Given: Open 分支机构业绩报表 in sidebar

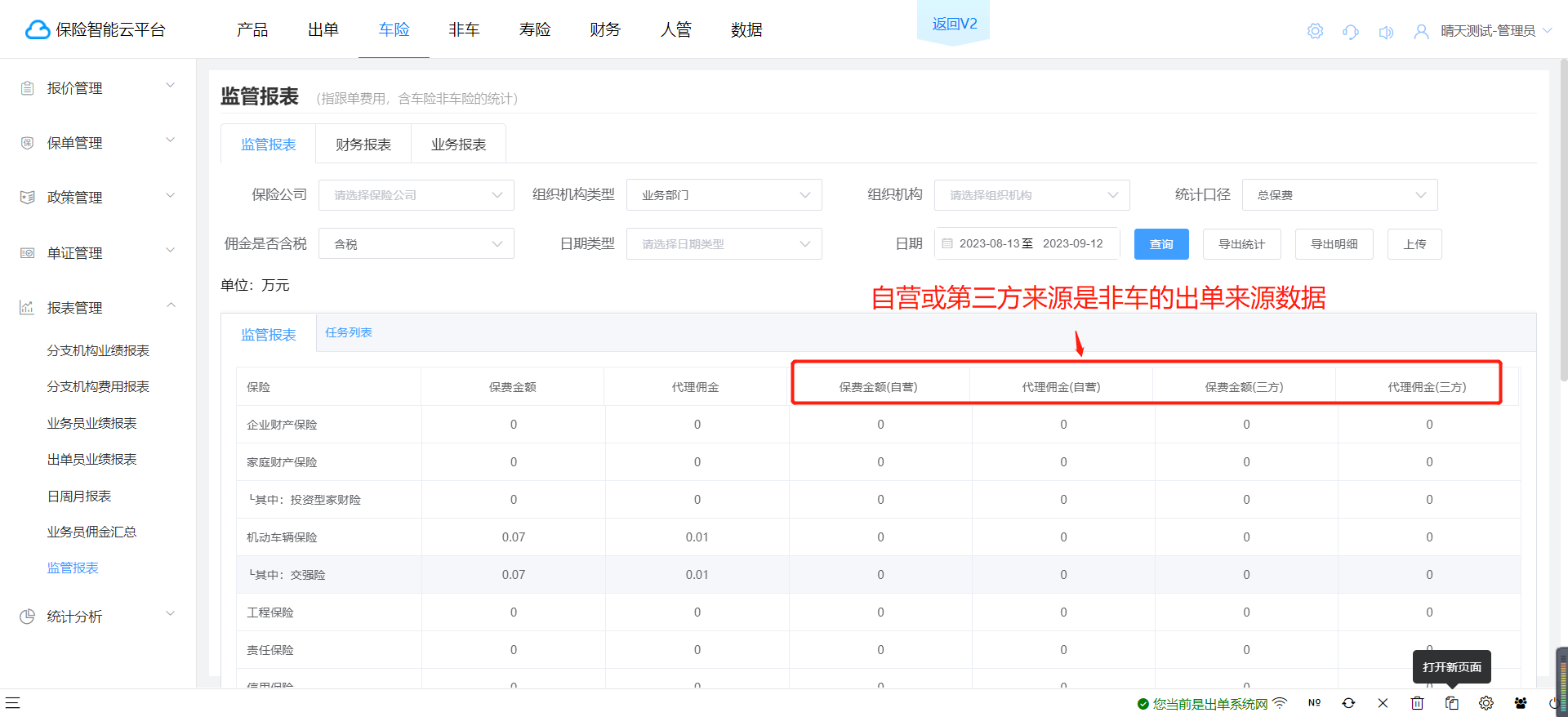Looking at the screenshot, I should point(98,350).
